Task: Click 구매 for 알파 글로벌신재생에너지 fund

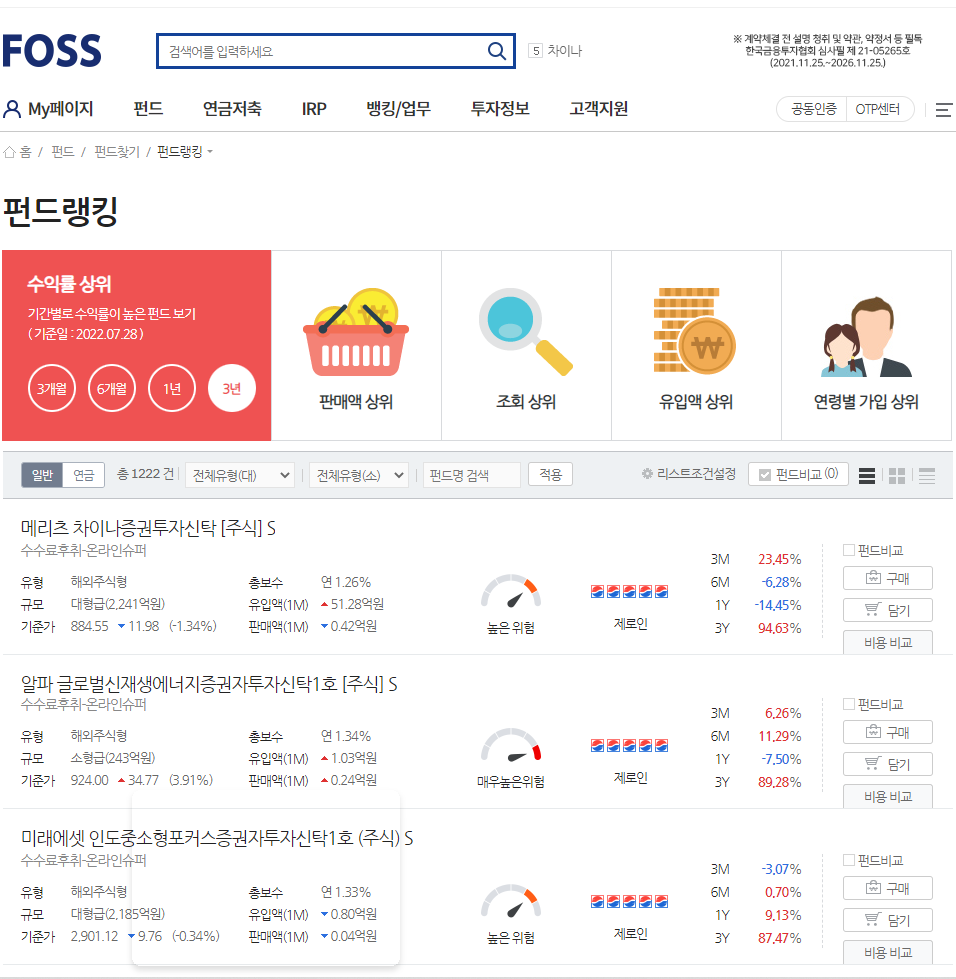Action: pos(887,732)
